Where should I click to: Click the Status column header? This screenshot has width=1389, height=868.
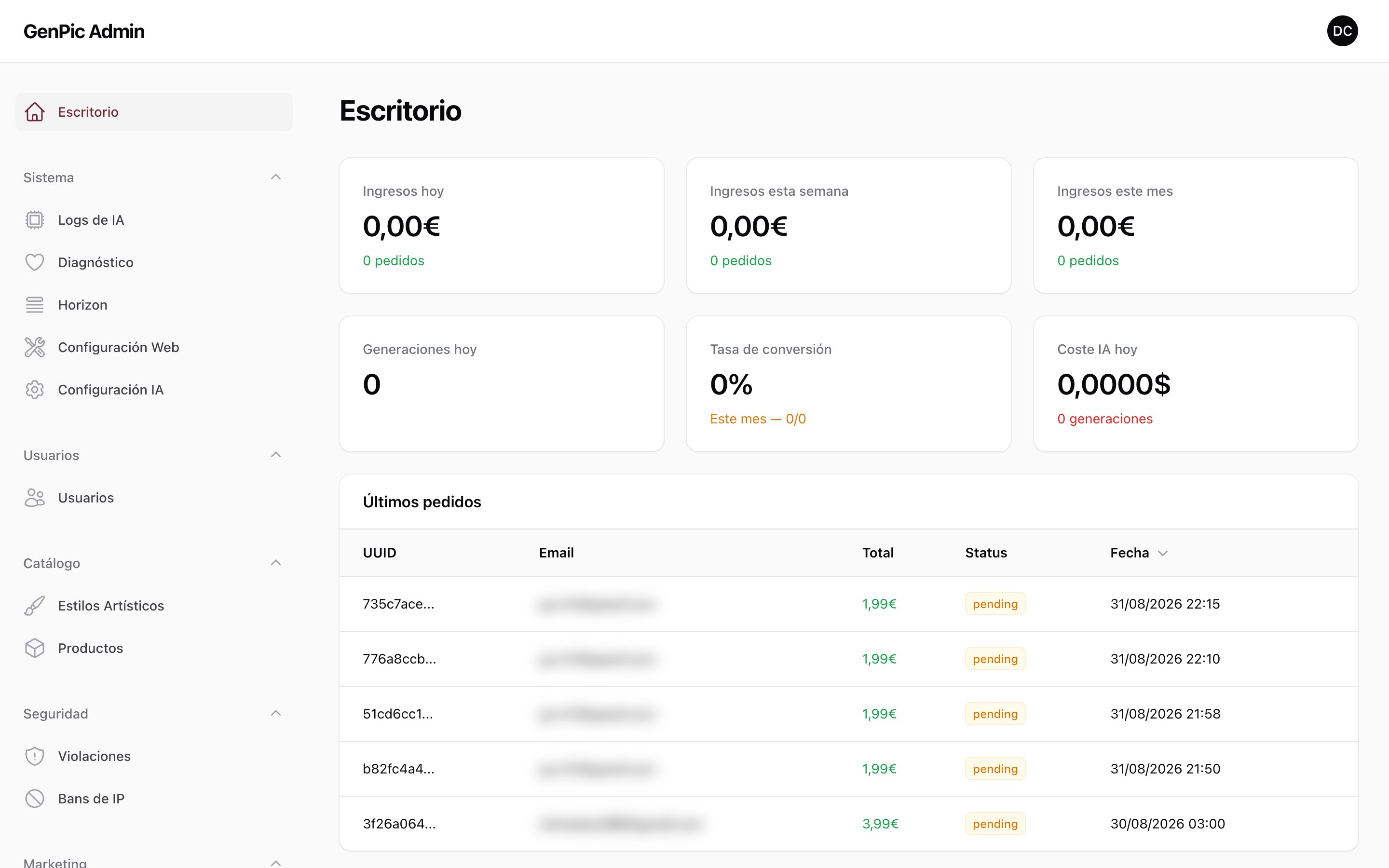pos(985,553)
